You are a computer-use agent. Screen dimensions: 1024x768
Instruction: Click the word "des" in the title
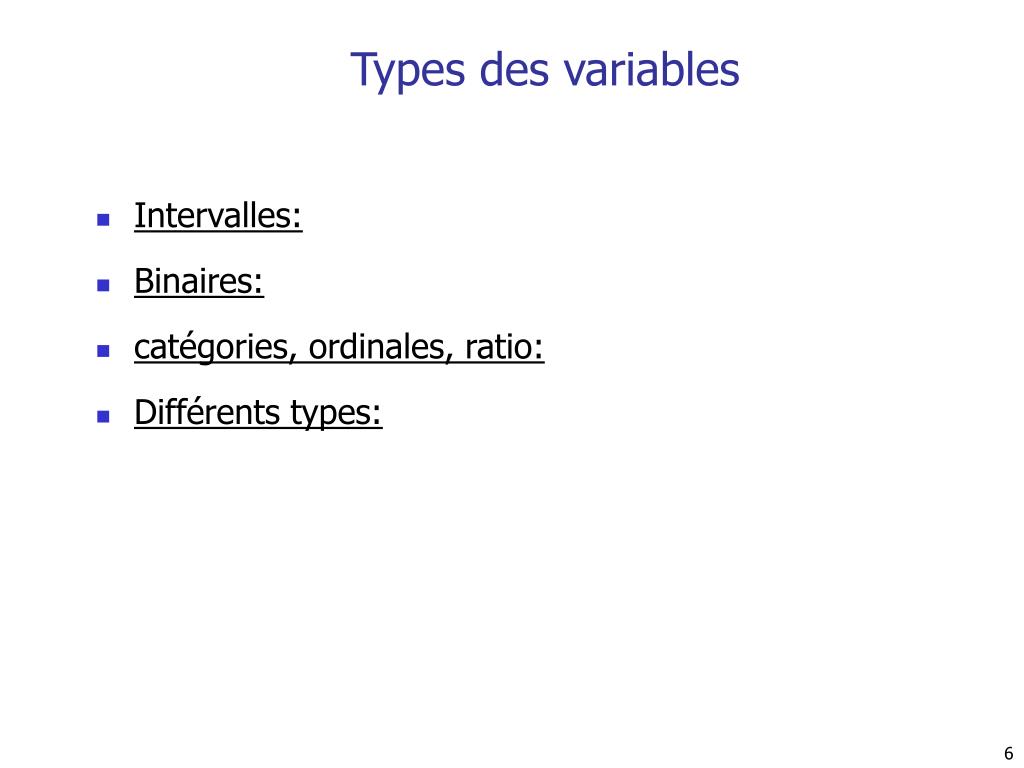click(x=514, y=69)
